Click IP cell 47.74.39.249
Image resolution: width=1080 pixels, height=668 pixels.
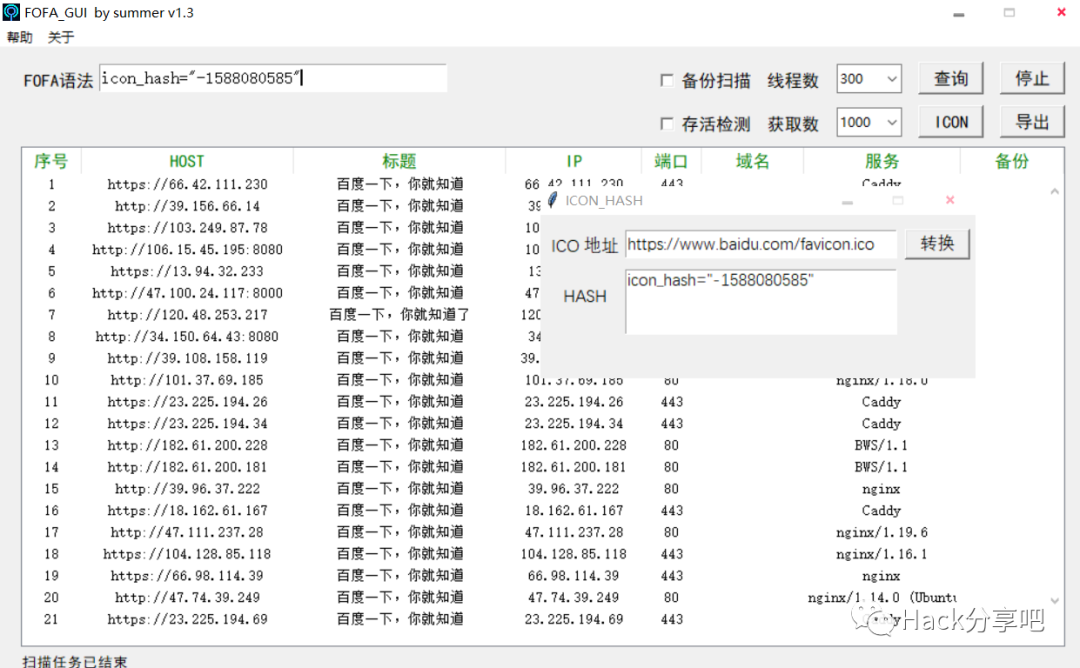pyautogui.click(x=574, y=598)
